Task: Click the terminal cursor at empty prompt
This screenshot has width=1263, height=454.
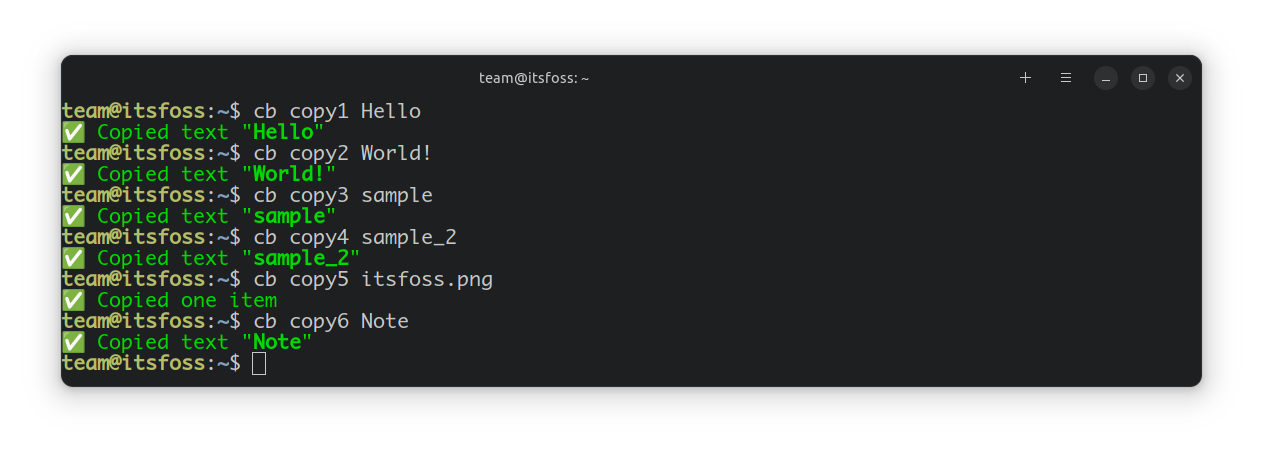Action: point(259,363)
